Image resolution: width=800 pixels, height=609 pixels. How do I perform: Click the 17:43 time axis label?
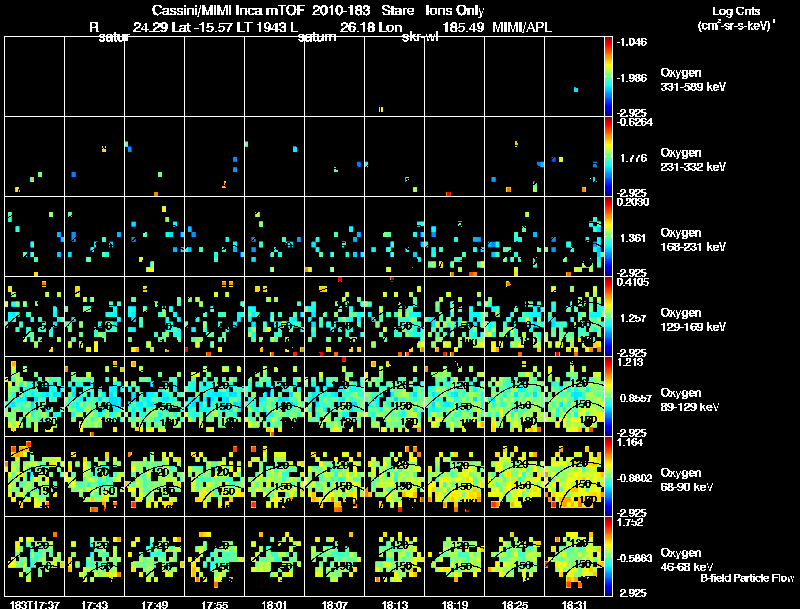coord(94,603)
